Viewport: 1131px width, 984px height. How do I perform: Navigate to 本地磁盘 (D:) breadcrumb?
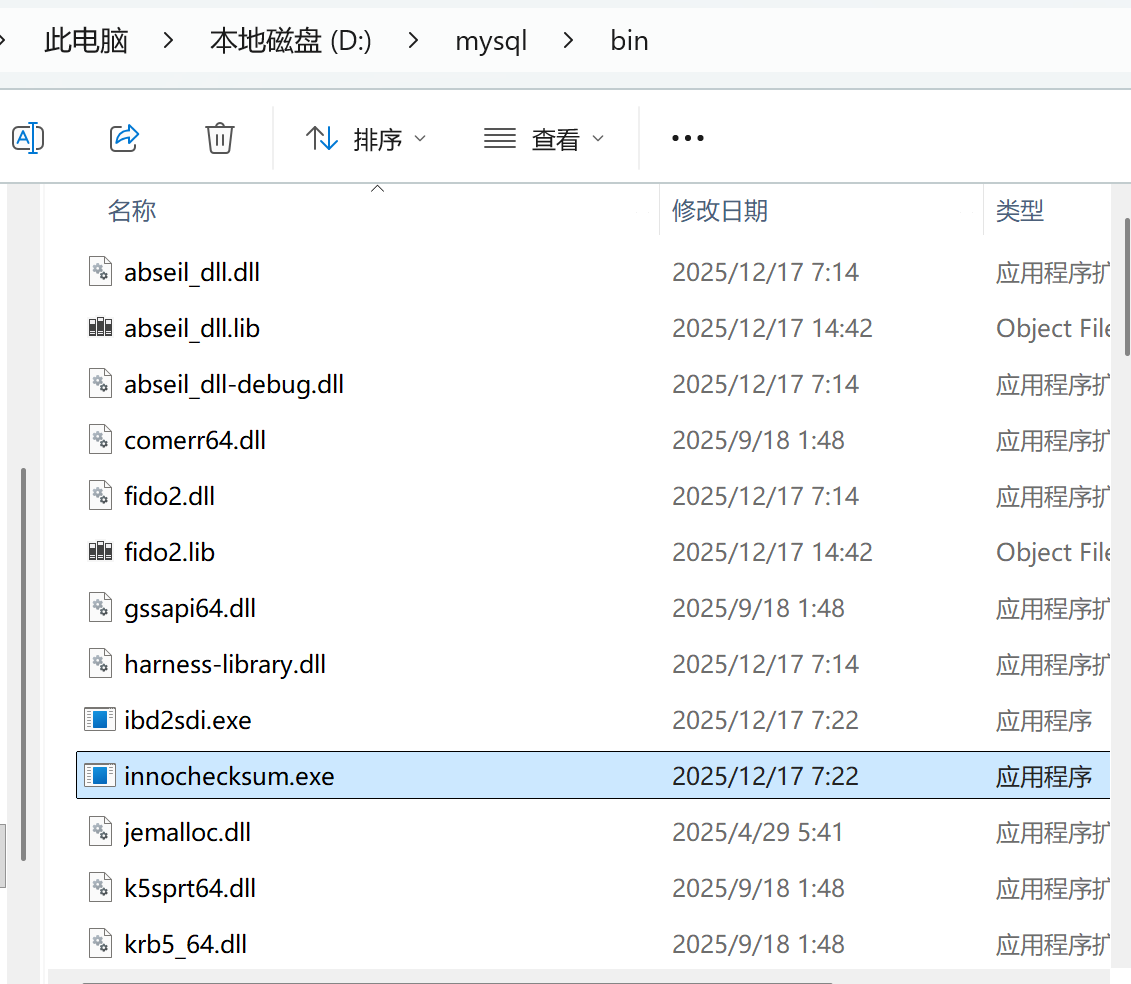point(291,40)
